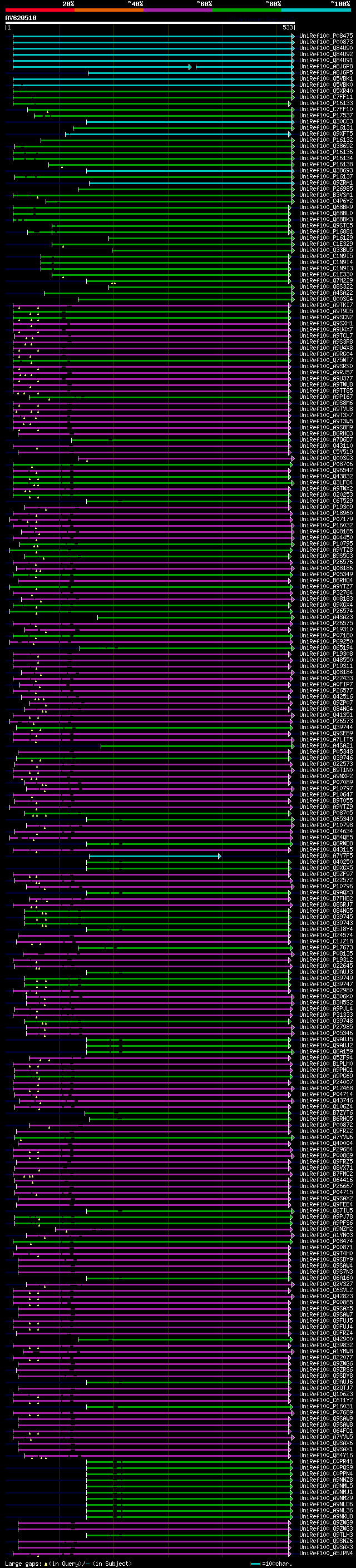Select hit UniRef100_Q39832
The height and width of the screenshot is (1568, 356).
tap(326, 1344)
